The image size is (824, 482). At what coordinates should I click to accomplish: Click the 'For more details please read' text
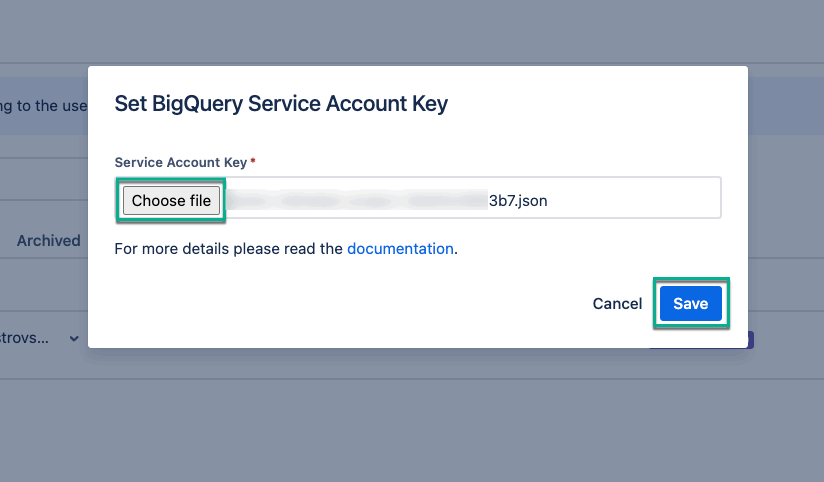pyautogui.click(x=229, y=249)
